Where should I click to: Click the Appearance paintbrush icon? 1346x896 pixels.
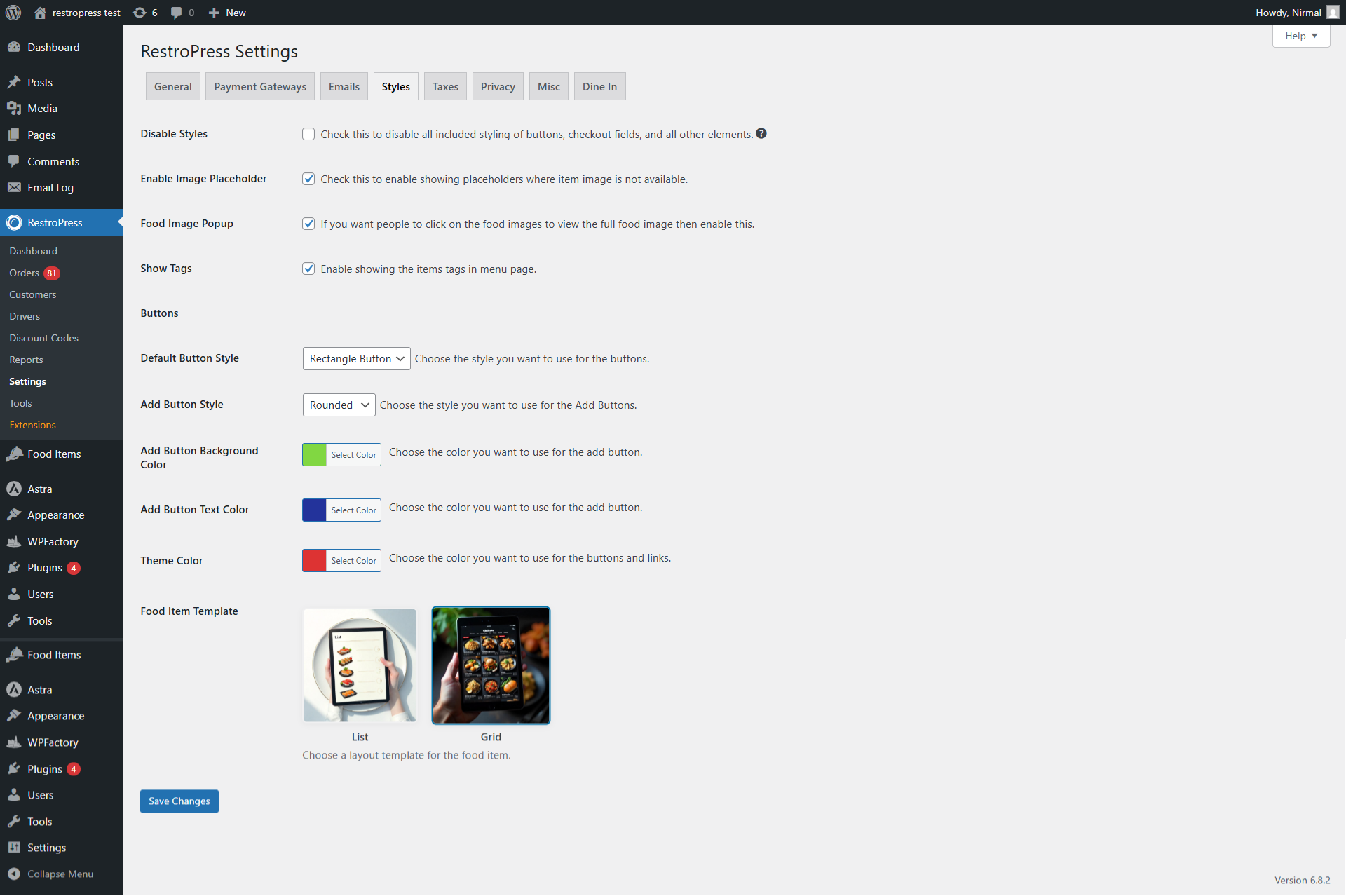[x=15, y=515]
